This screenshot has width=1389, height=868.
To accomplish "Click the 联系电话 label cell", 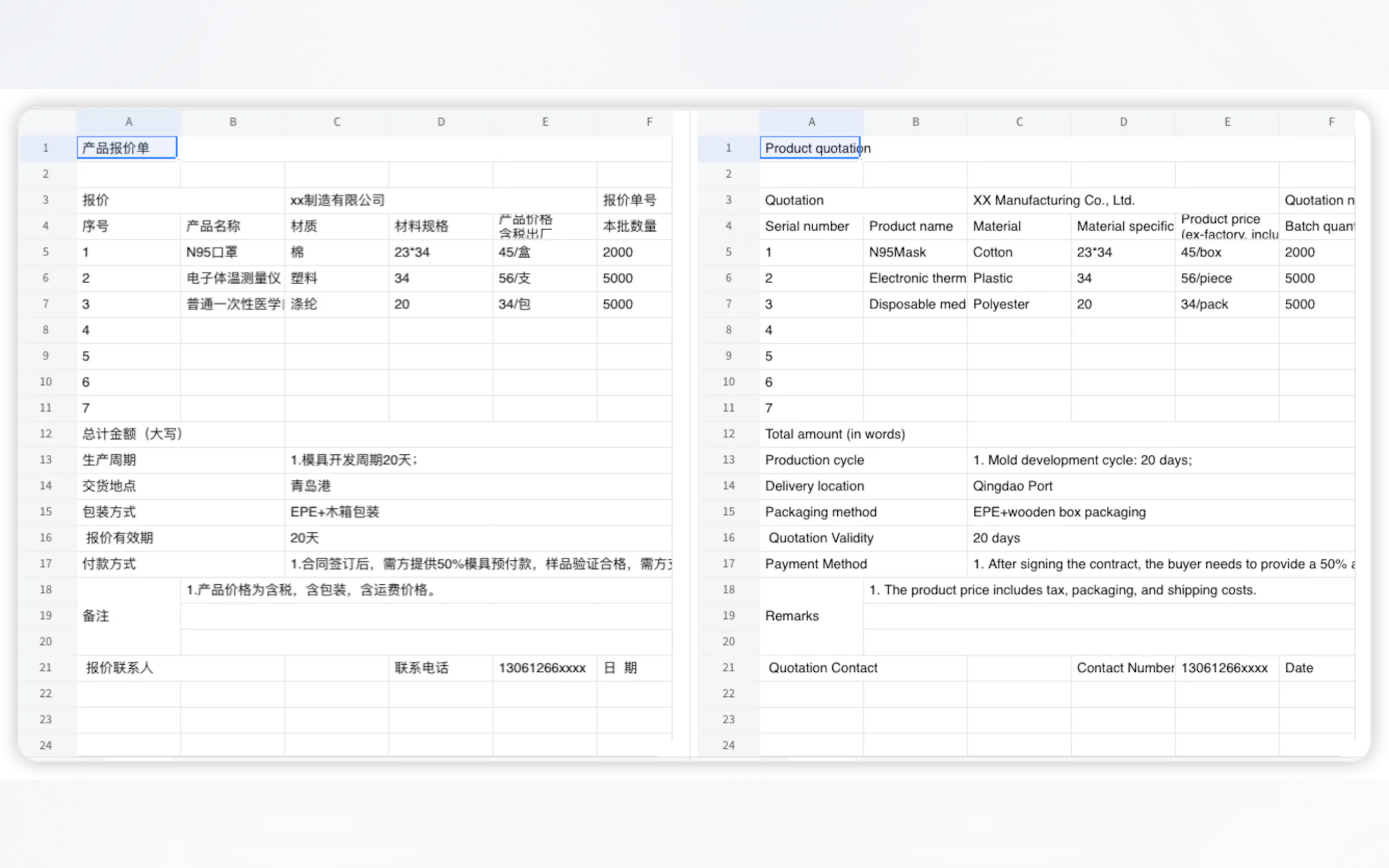I will point(422,667).
